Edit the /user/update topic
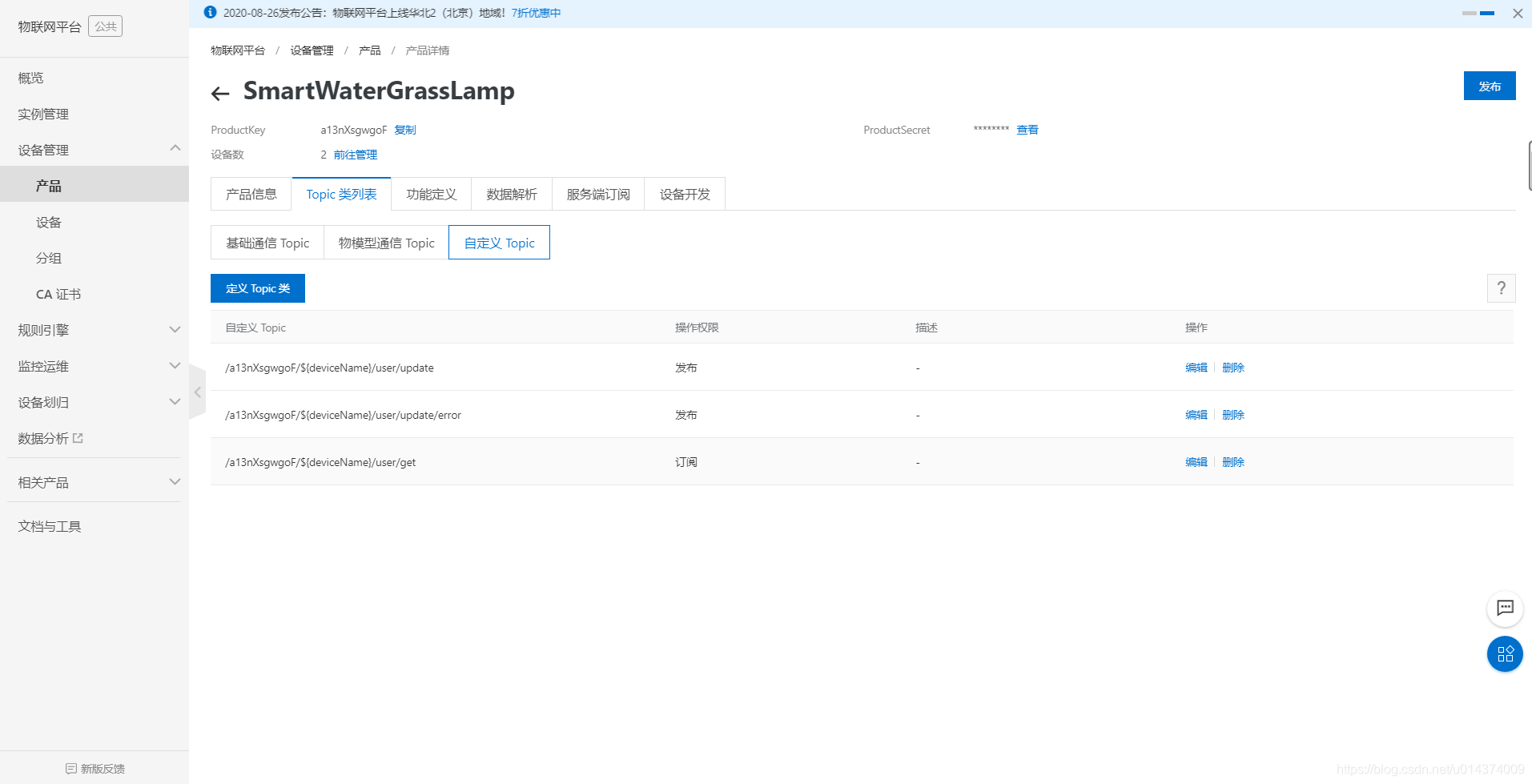 (x=1196, y=368)
